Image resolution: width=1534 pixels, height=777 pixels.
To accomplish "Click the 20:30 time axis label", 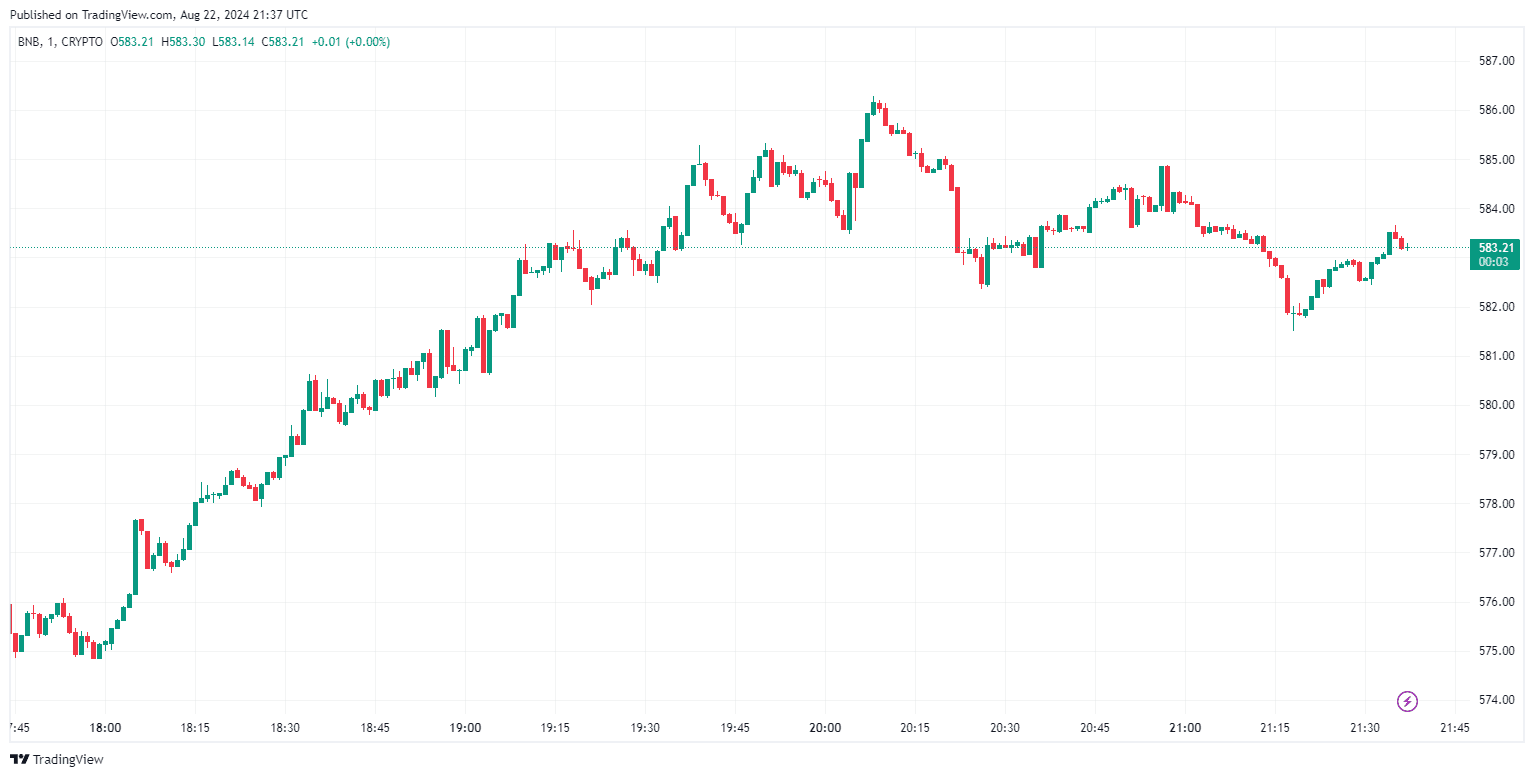I will (1006, 728).
